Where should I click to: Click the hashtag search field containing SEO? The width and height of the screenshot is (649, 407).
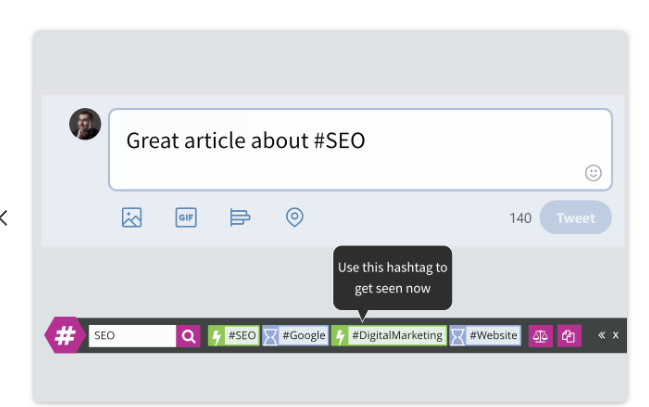tap(132, 336)
